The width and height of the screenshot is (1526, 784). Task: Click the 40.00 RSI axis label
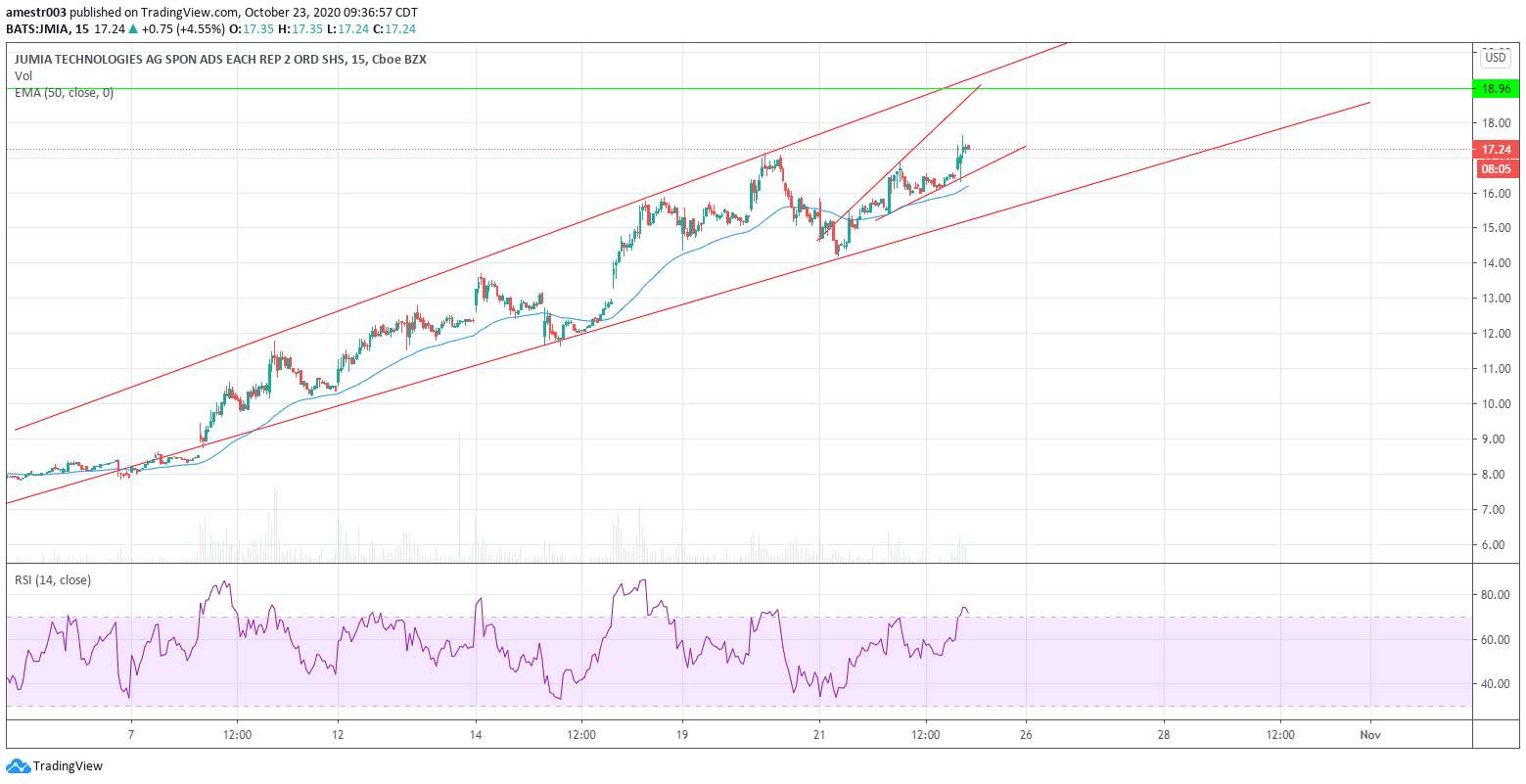coord(1495,684)
